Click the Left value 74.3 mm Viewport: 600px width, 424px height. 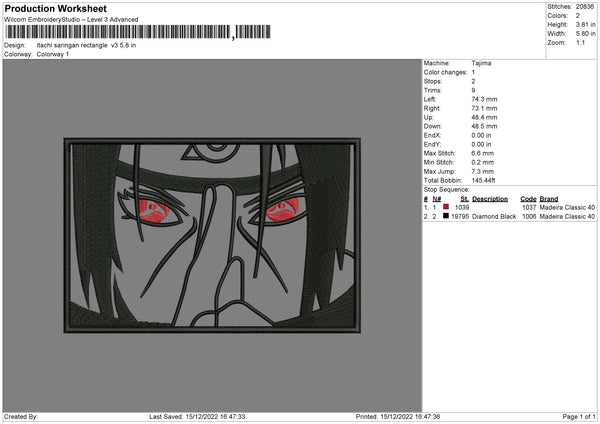coord(484,99)
